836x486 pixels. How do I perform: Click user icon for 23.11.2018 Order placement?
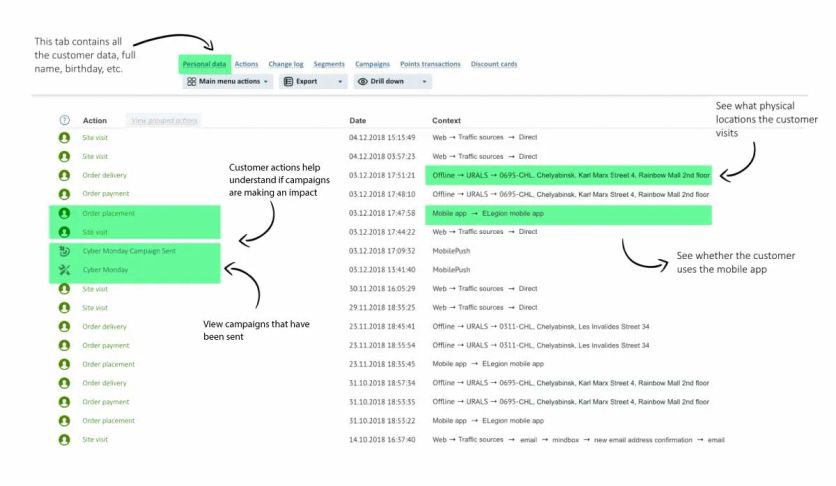click(65, 364)
